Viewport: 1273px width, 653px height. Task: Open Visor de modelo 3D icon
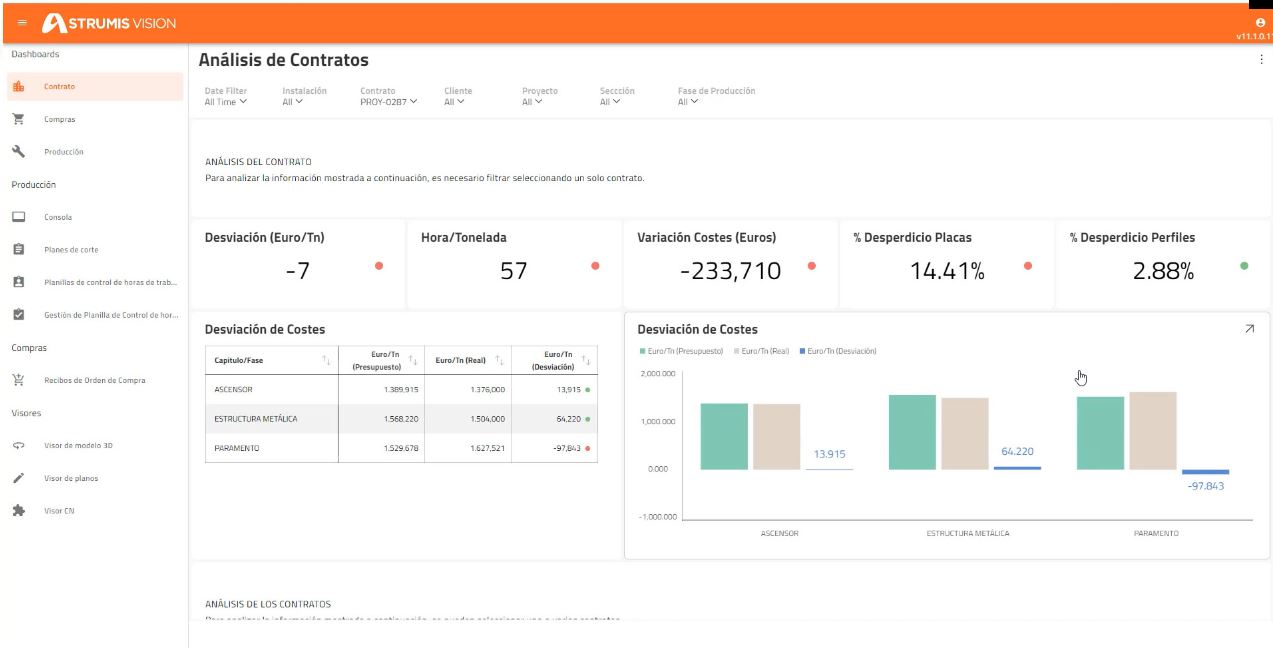(x=18, y=445)
